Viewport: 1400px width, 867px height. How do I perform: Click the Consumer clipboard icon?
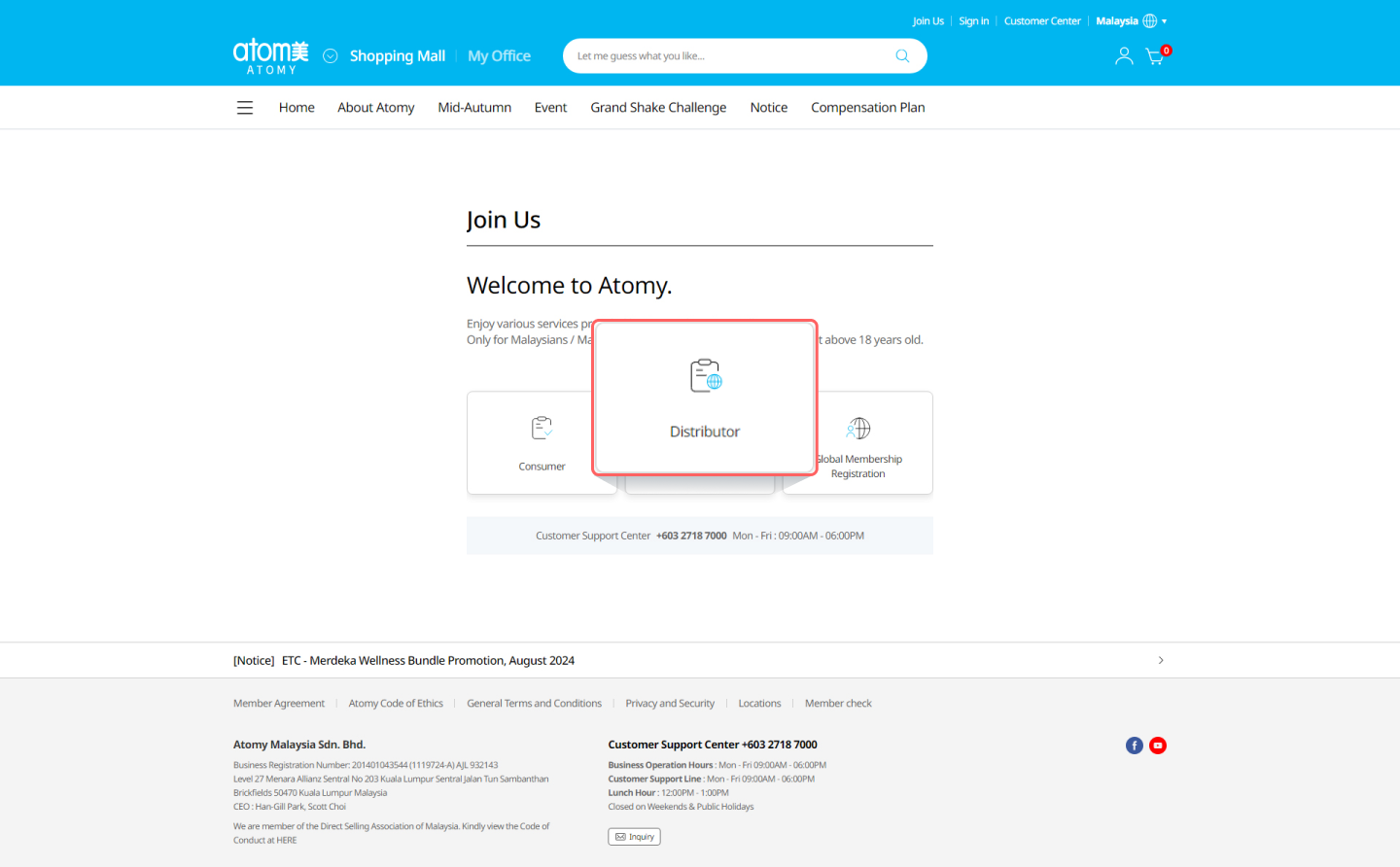pyautogui.click(x=542, y=428)
